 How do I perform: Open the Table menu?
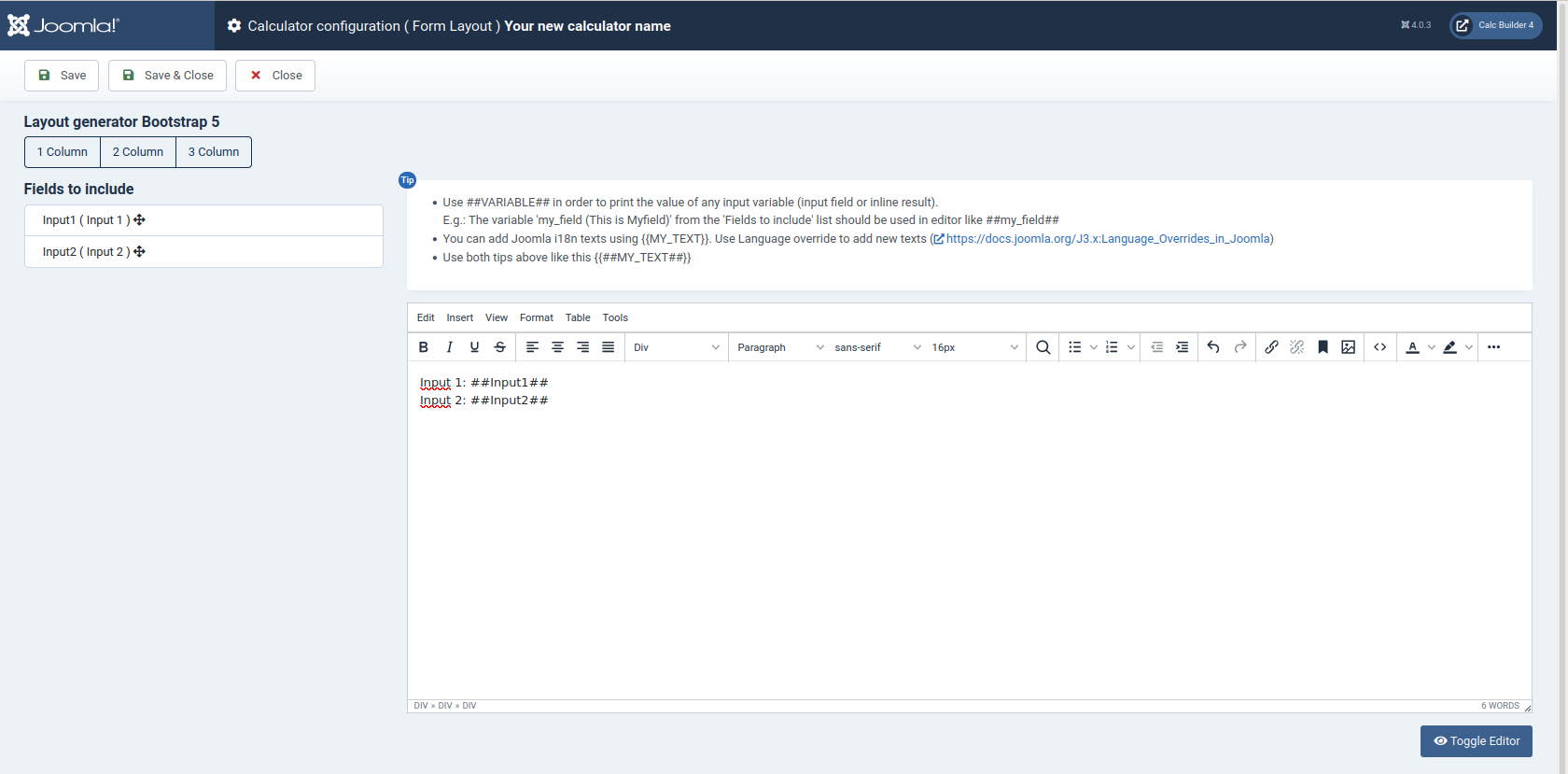click(578, 317)
